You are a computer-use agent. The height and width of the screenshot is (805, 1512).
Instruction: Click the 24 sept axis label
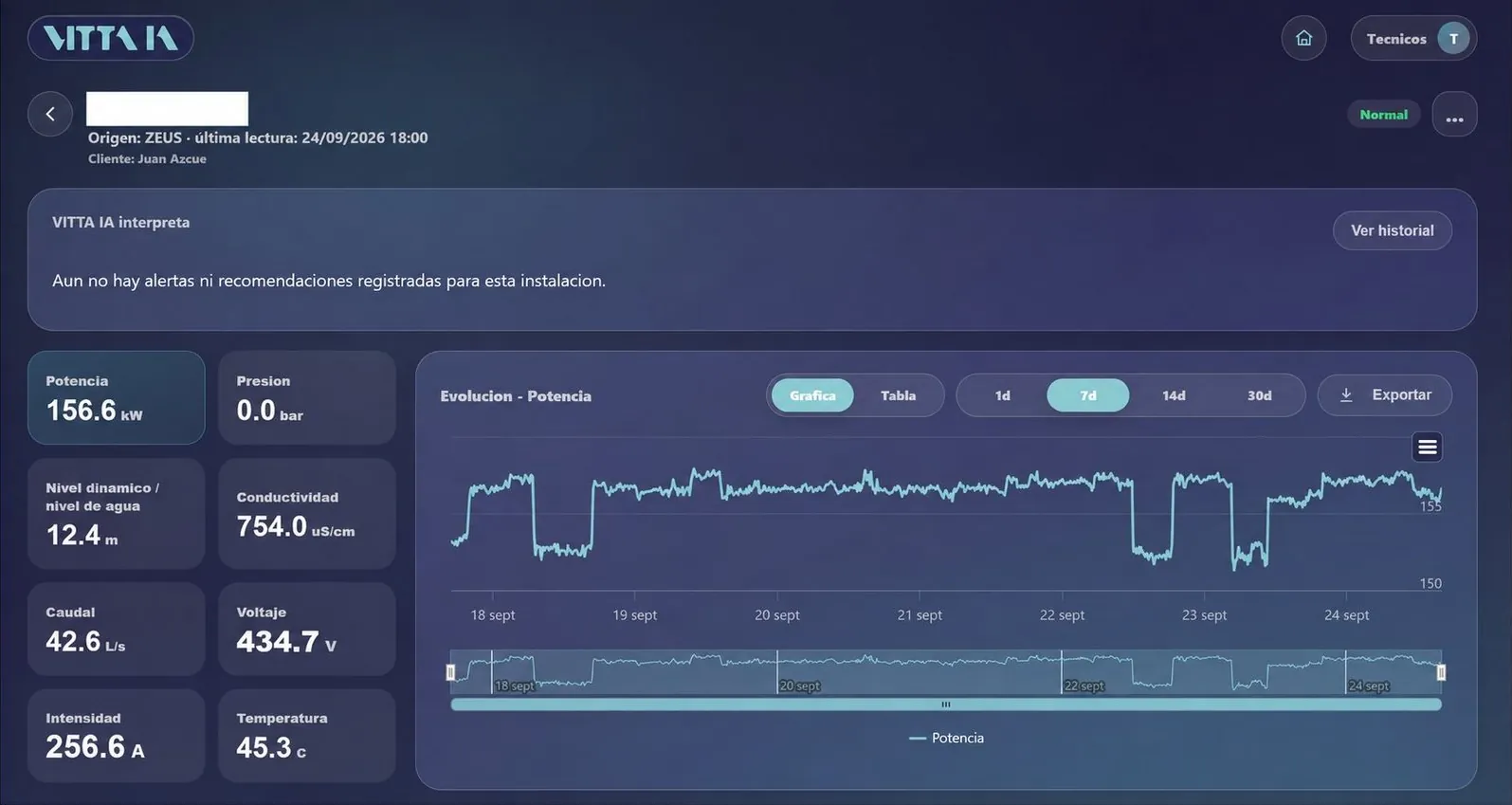click(1346, 615)
